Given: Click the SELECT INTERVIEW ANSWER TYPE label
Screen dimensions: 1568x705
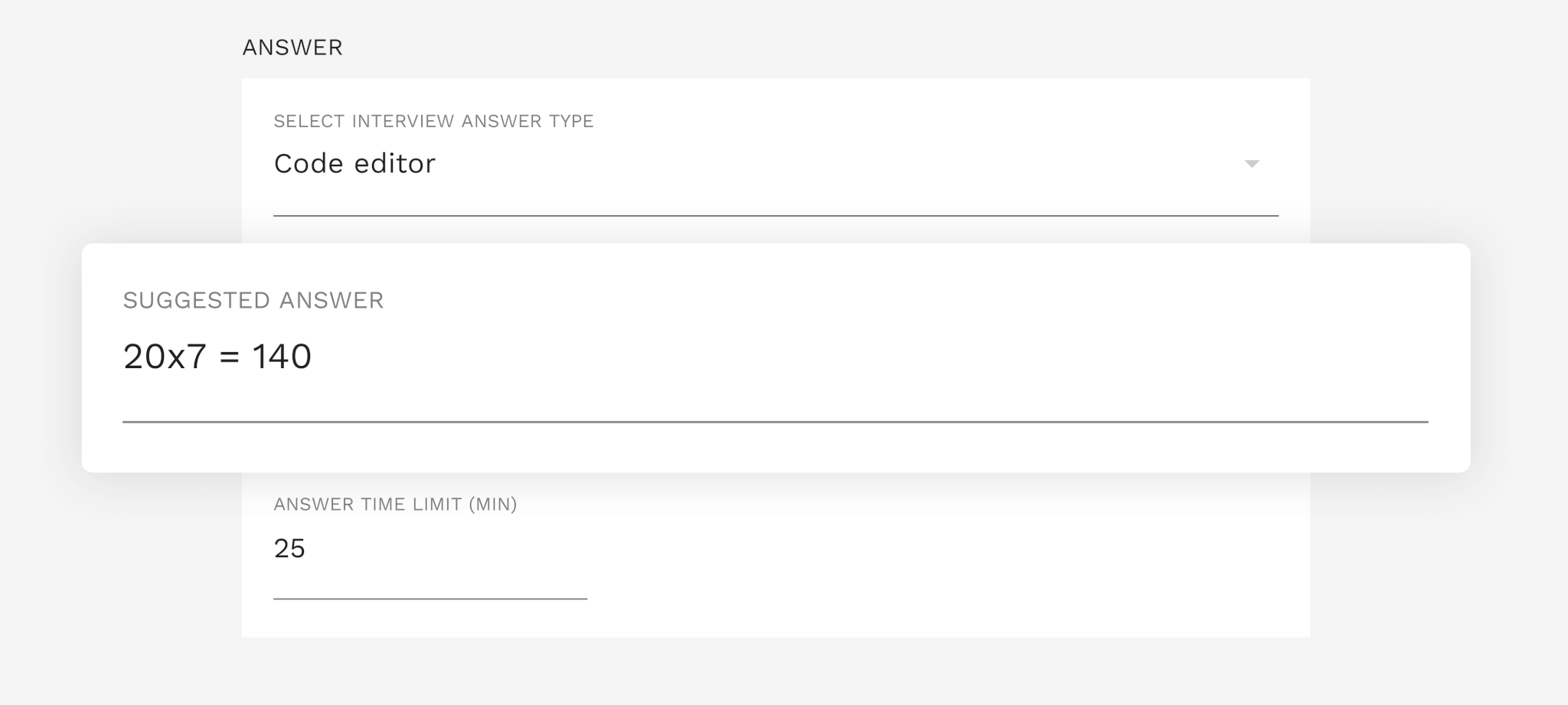Looking at the screenshot, I should click(433, 121).
